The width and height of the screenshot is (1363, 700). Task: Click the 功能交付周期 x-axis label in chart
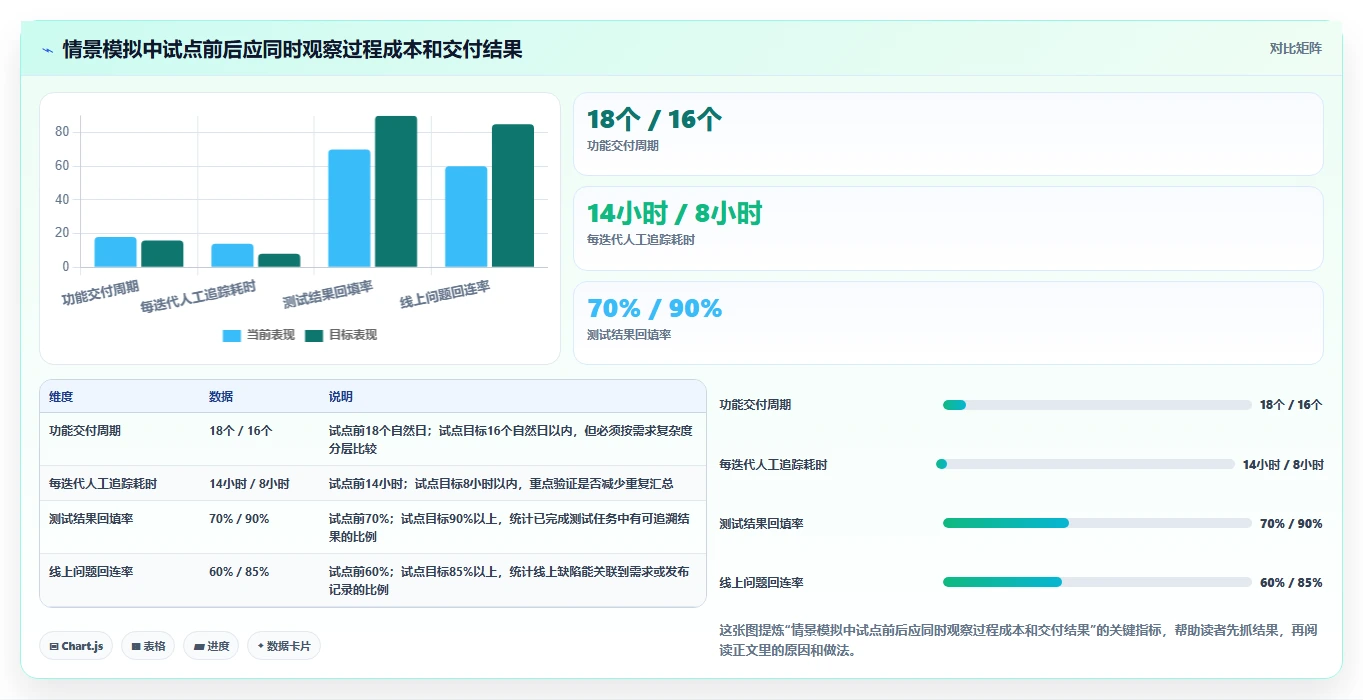click(100, 293)
